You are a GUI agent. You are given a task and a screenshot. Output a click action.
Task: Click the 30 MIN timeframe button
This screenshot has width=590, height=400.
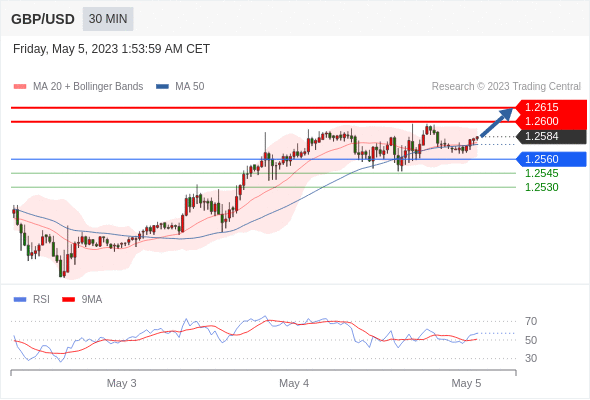click(x=108, y=19)
